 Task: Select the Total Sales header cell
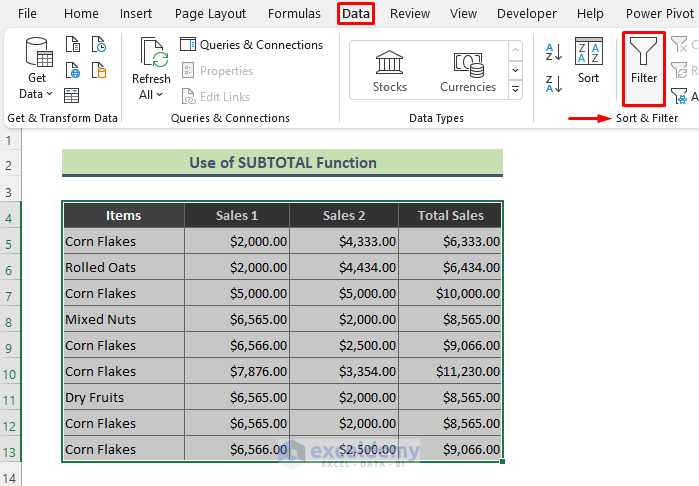pos(450,215)
